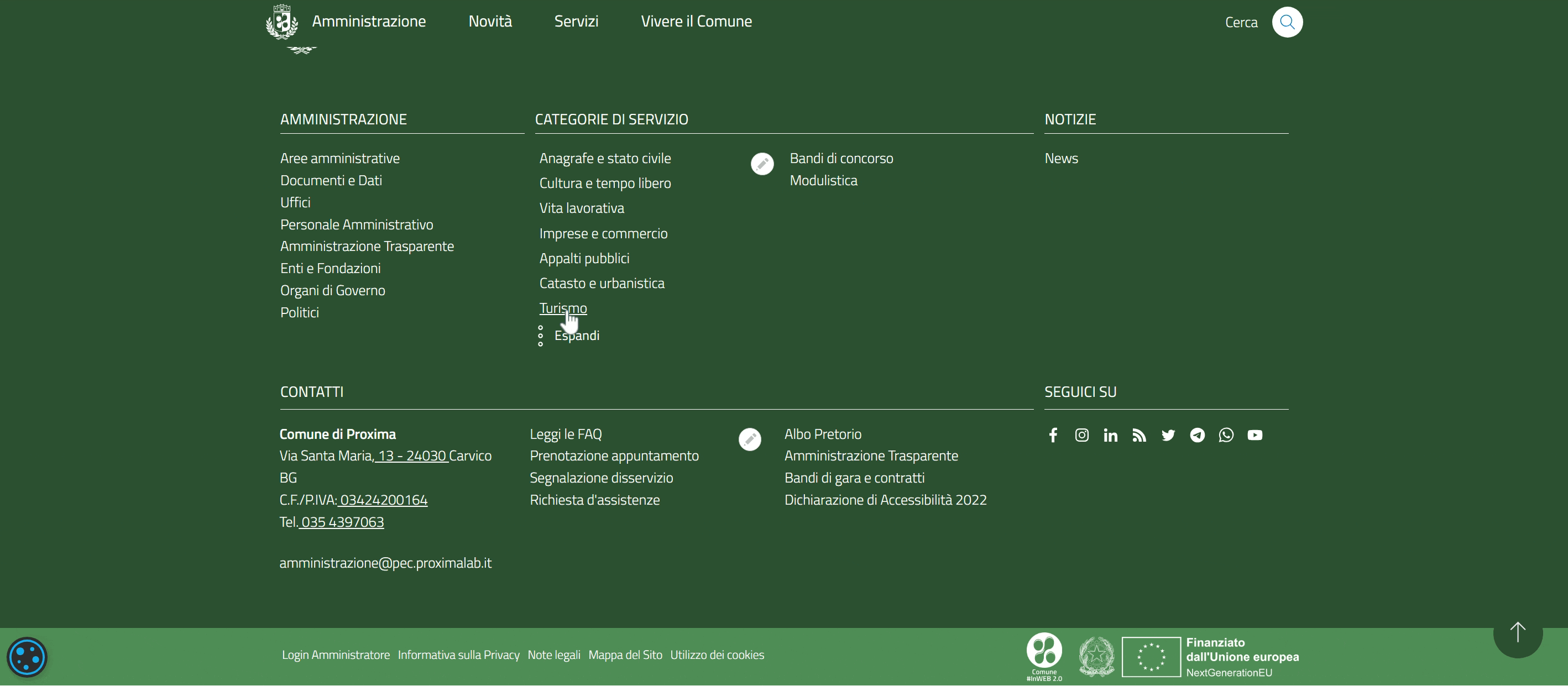Open the RSS feed icon
The image size is (1568, 686).
tap(1139, 435)
